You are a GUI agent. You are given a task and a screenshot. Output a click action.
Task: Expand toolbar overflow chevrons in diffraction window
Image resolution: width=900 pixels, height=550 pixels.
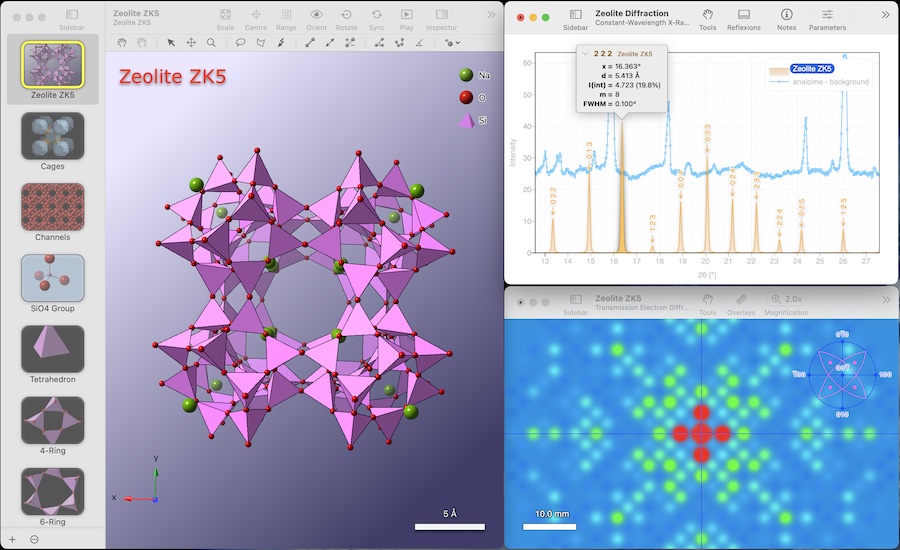click(x=886, y=15)
